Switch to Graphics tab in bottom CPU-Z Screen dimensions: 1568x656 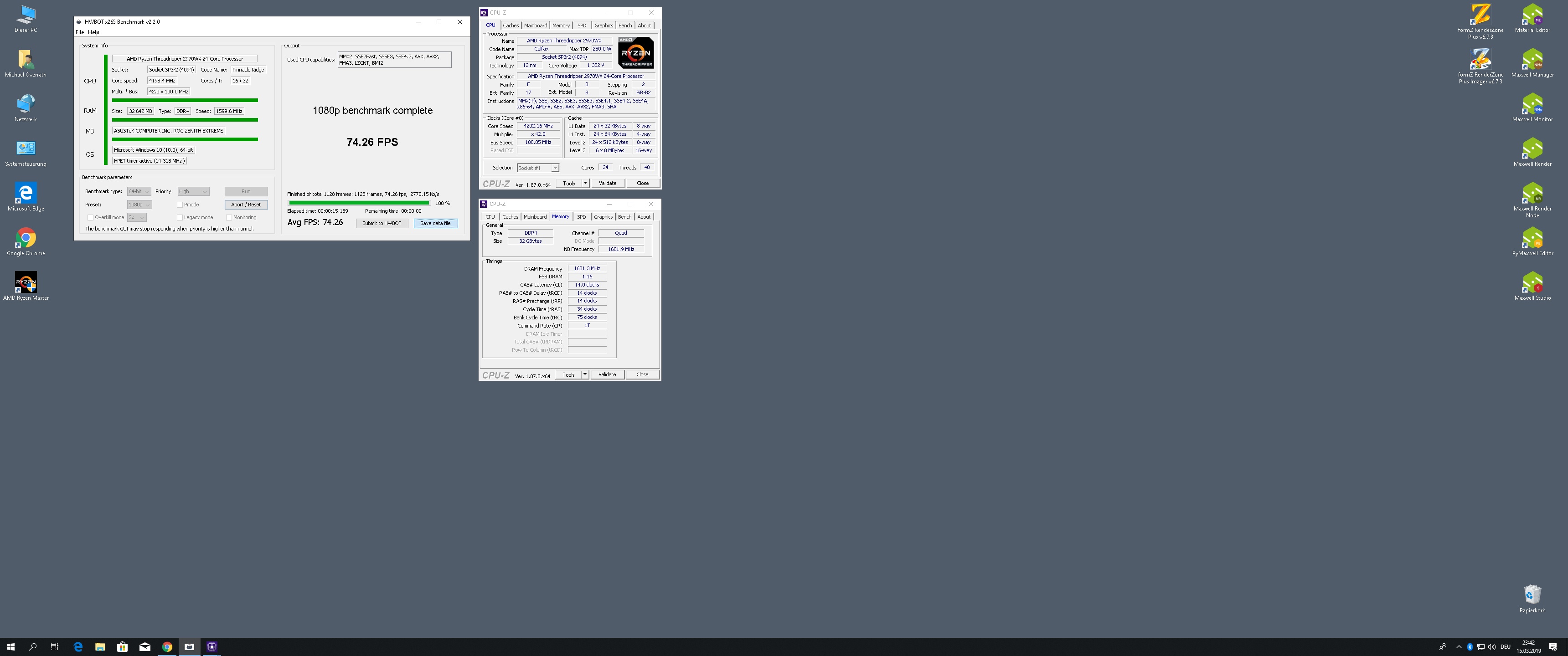pos(603,217)
